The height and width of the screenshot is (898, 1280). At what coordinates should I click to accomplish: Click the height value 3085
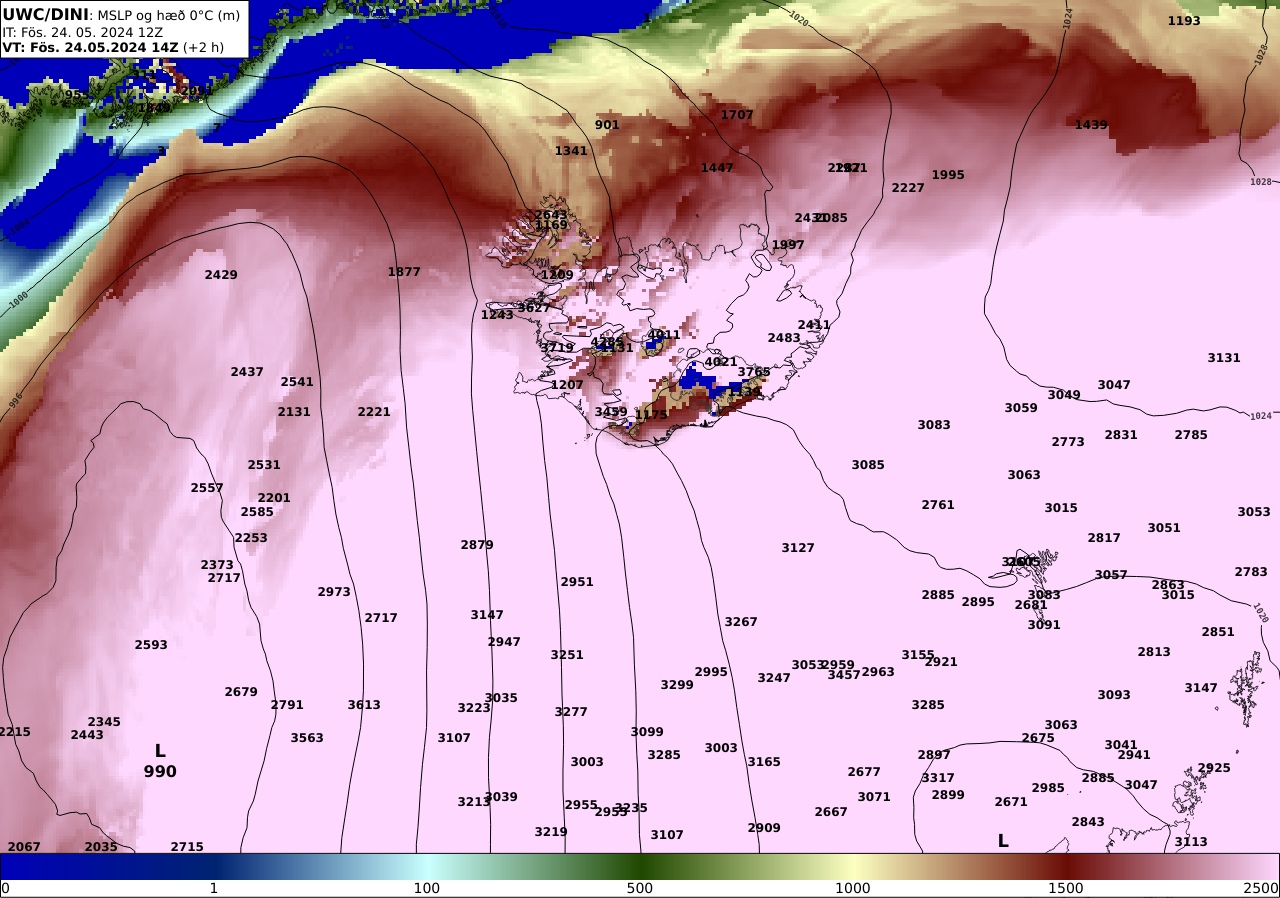pos(868,465)
